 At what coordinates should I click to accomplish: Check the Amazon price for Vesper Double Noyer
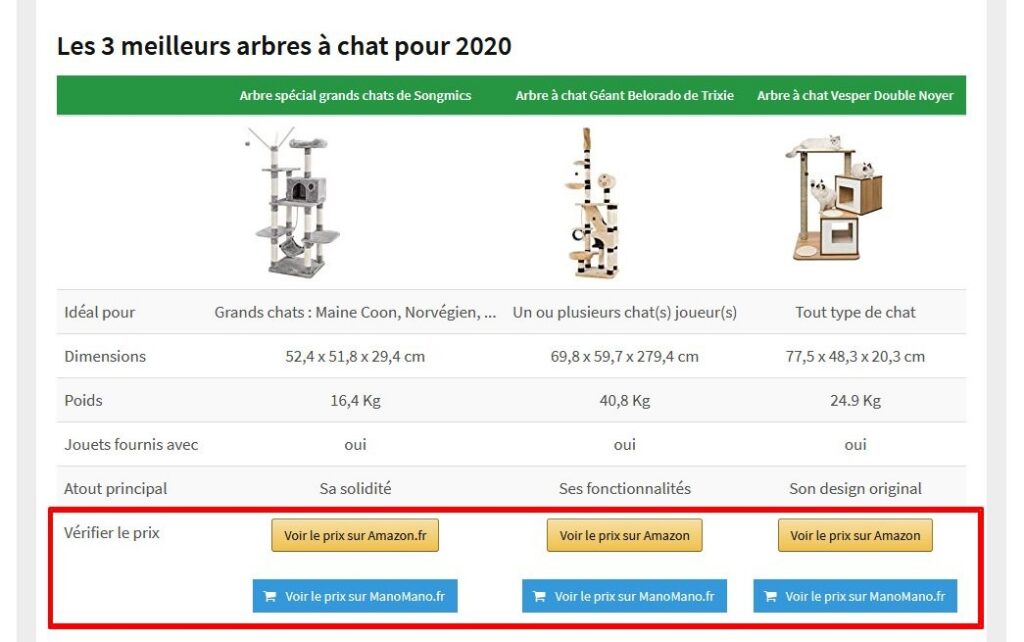pos(855,535)
